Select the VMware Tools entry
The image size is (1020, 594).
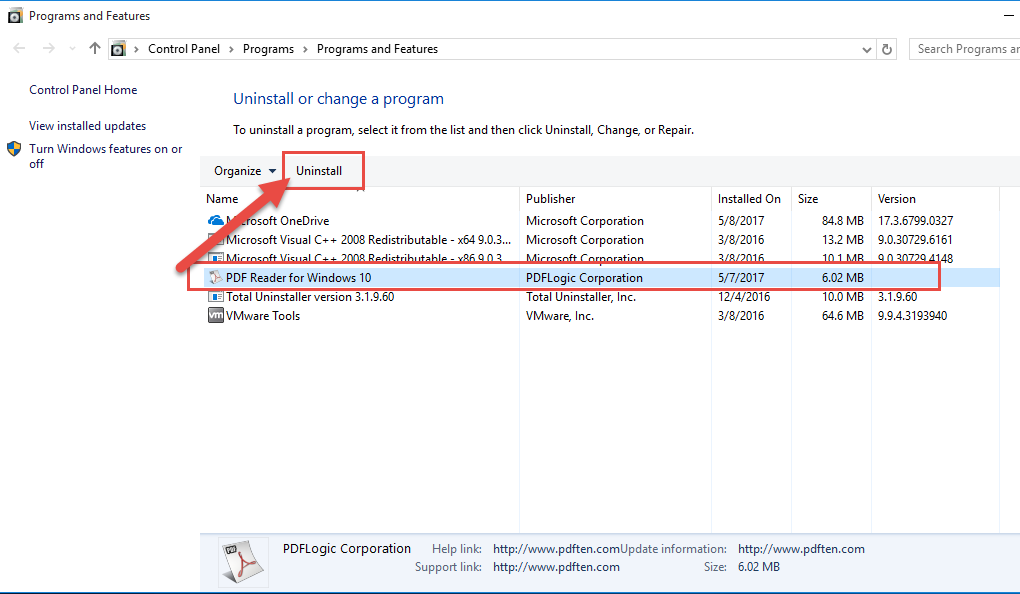[x=263, y=316]
